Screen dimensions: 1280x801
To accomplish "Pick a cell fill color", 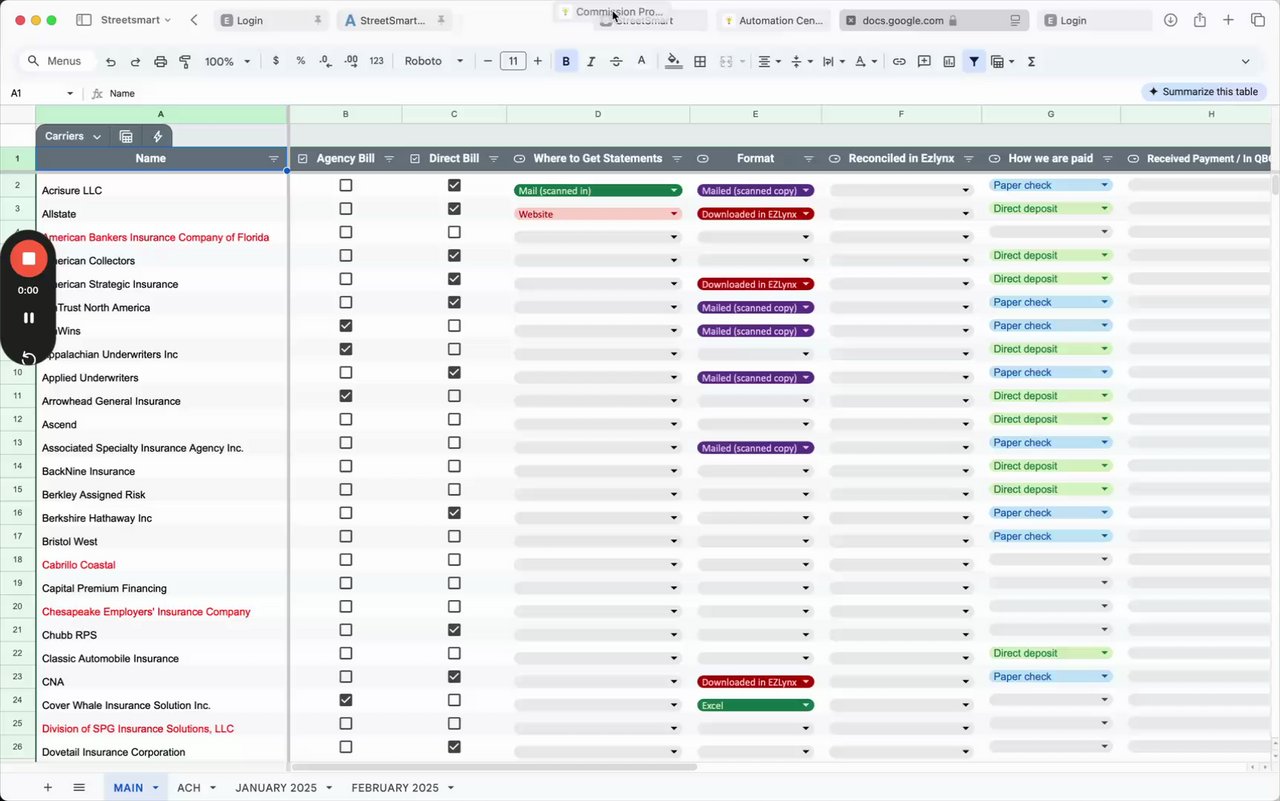I will (674, 62).
